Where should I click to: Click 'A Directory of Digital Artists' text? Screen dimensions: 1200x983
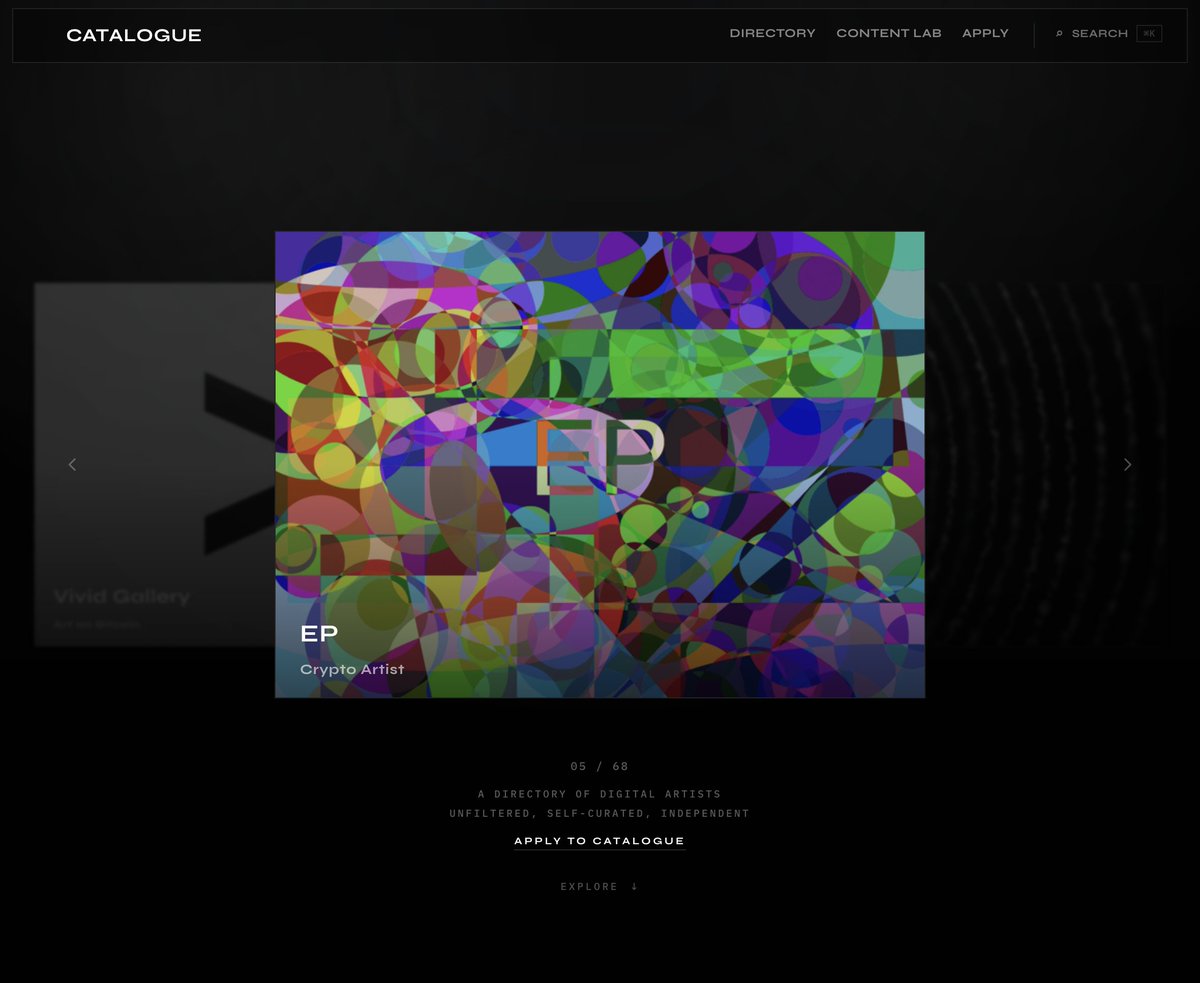click(599, 794)
